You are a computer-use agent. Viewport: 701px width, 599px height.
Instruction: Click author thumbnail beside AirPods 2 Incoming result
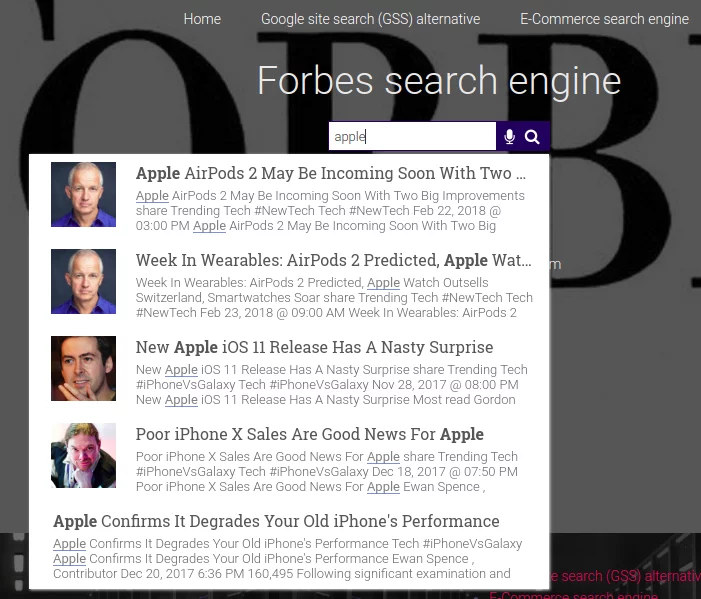(84, 194)
